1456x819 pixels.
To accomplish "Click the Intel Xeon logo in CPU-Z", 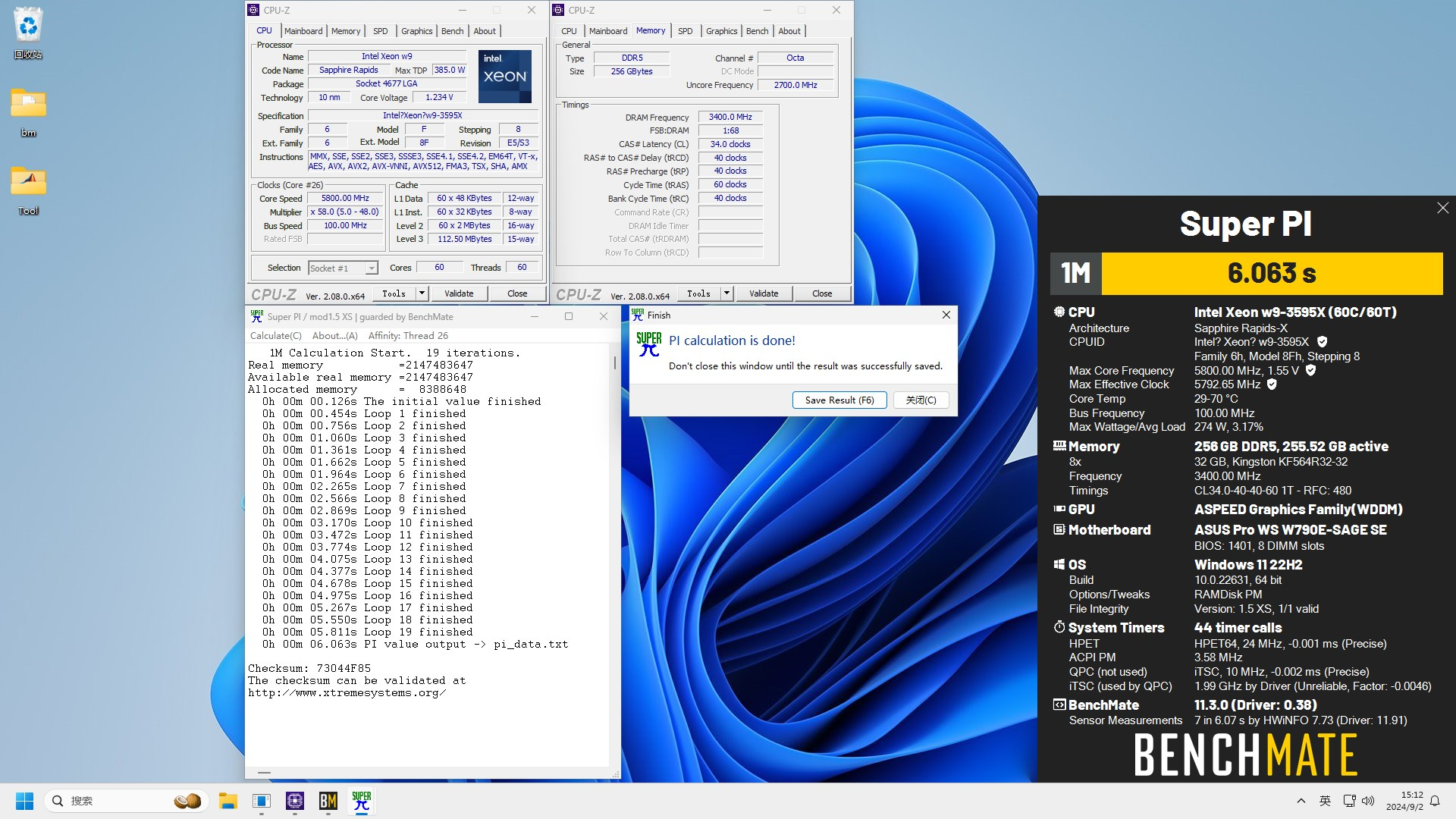I will (505, 77).
